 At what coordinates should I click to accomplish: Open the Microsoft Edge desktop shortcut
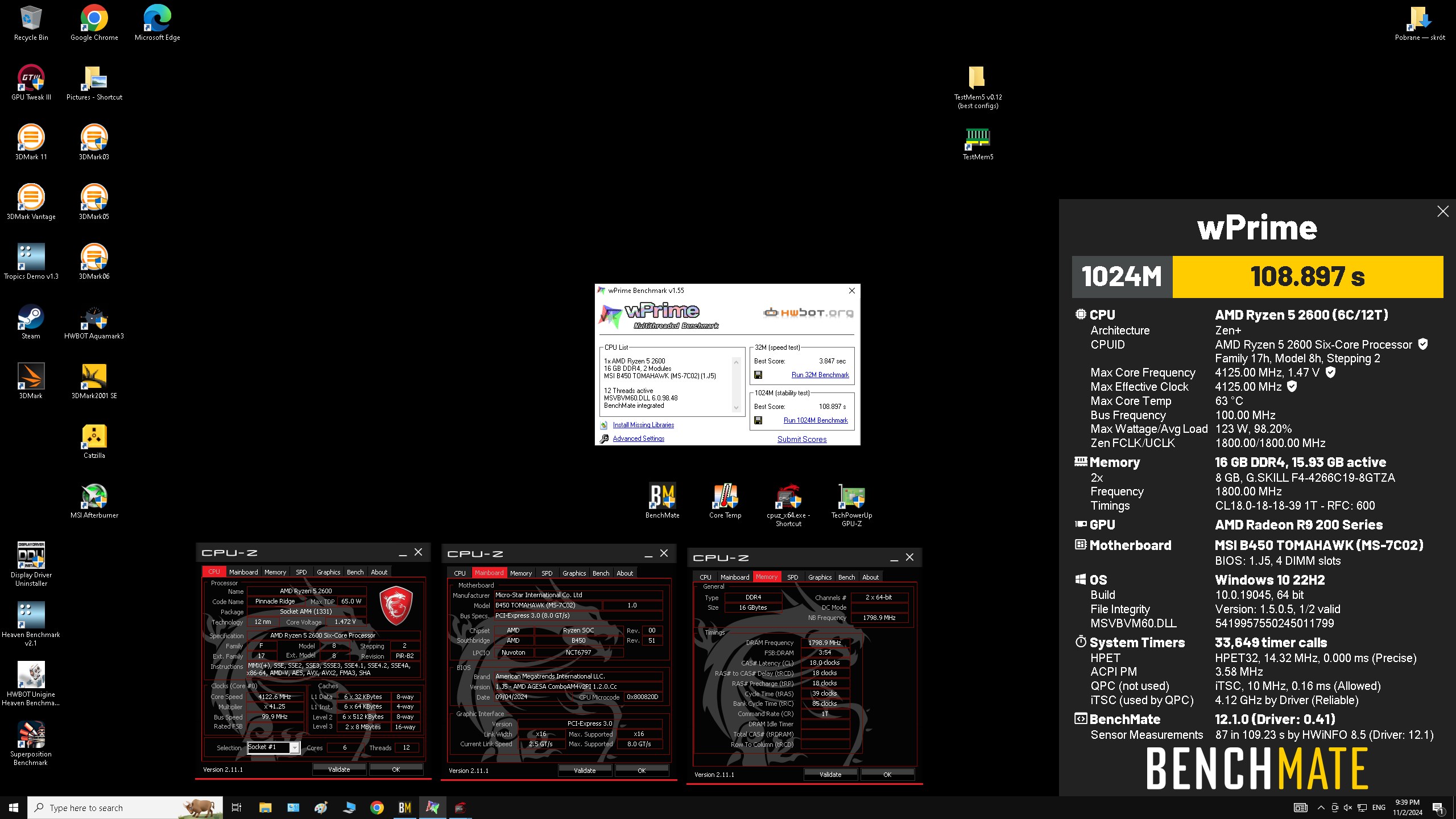pos(157,23)
